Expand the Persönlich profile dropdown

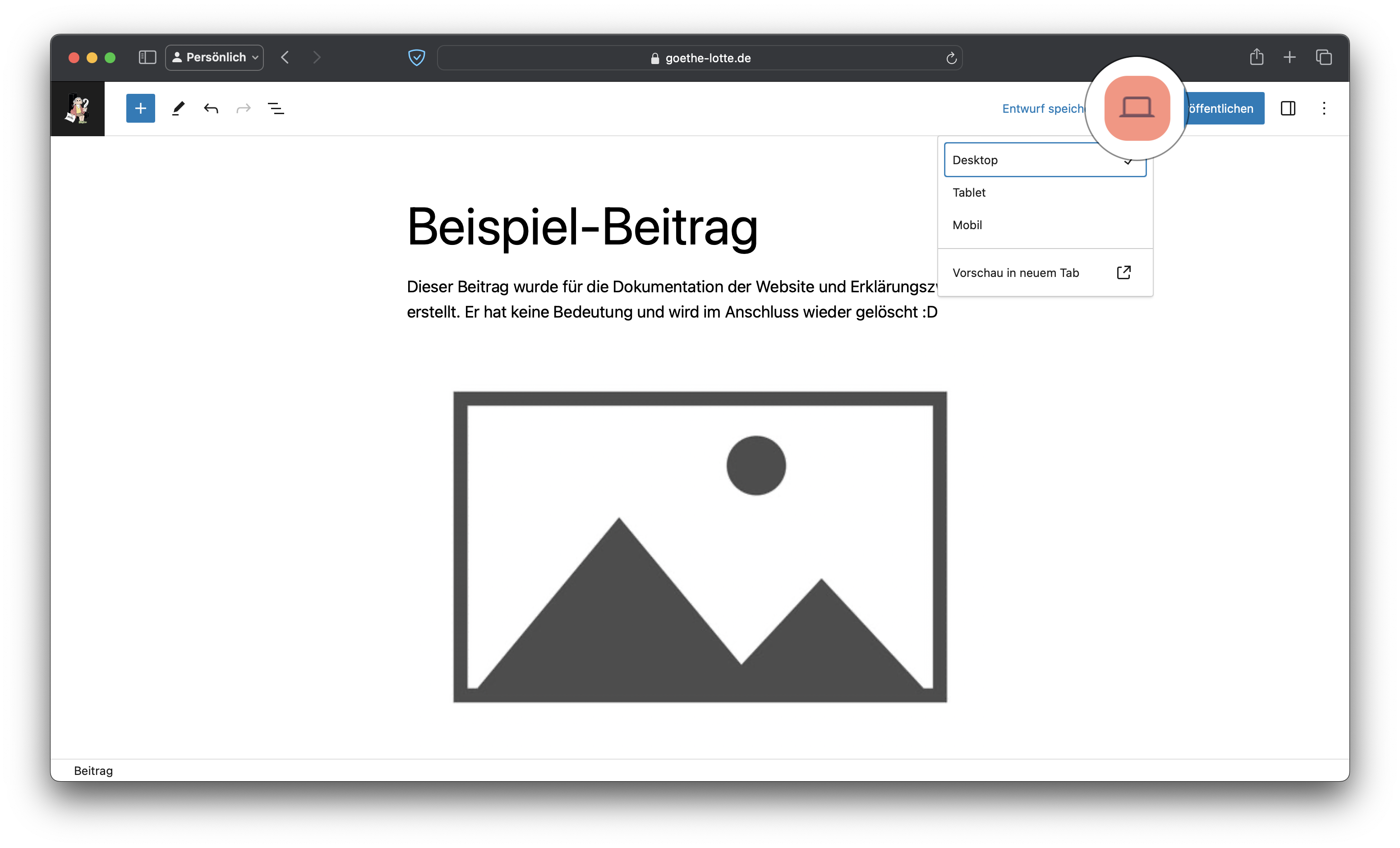point(215,57)
